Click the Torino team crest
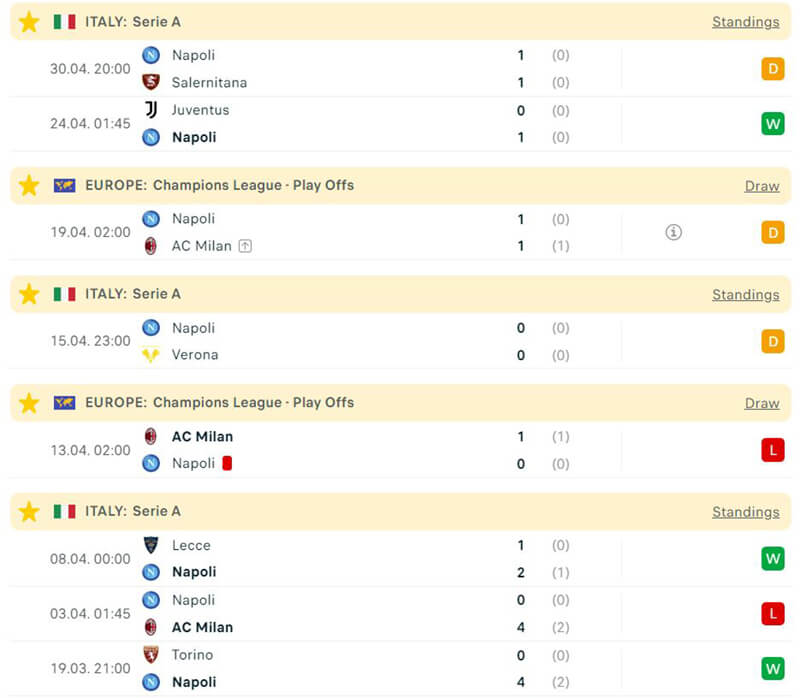 [151, 655]
